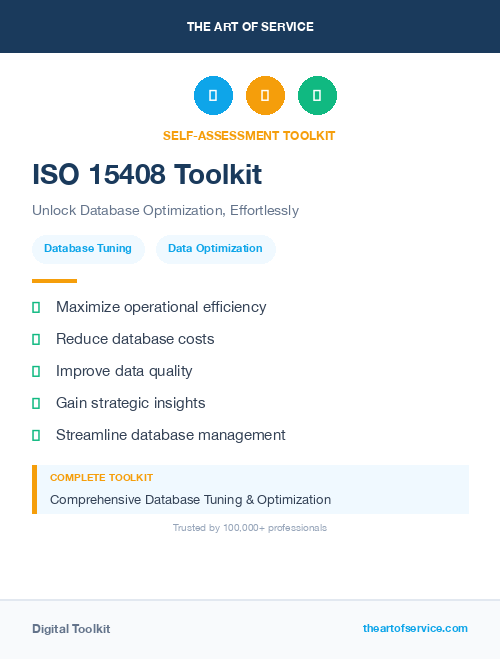
Task: Click the COMPLETE TOOLKIT label
Action: [x=101, y=477]
